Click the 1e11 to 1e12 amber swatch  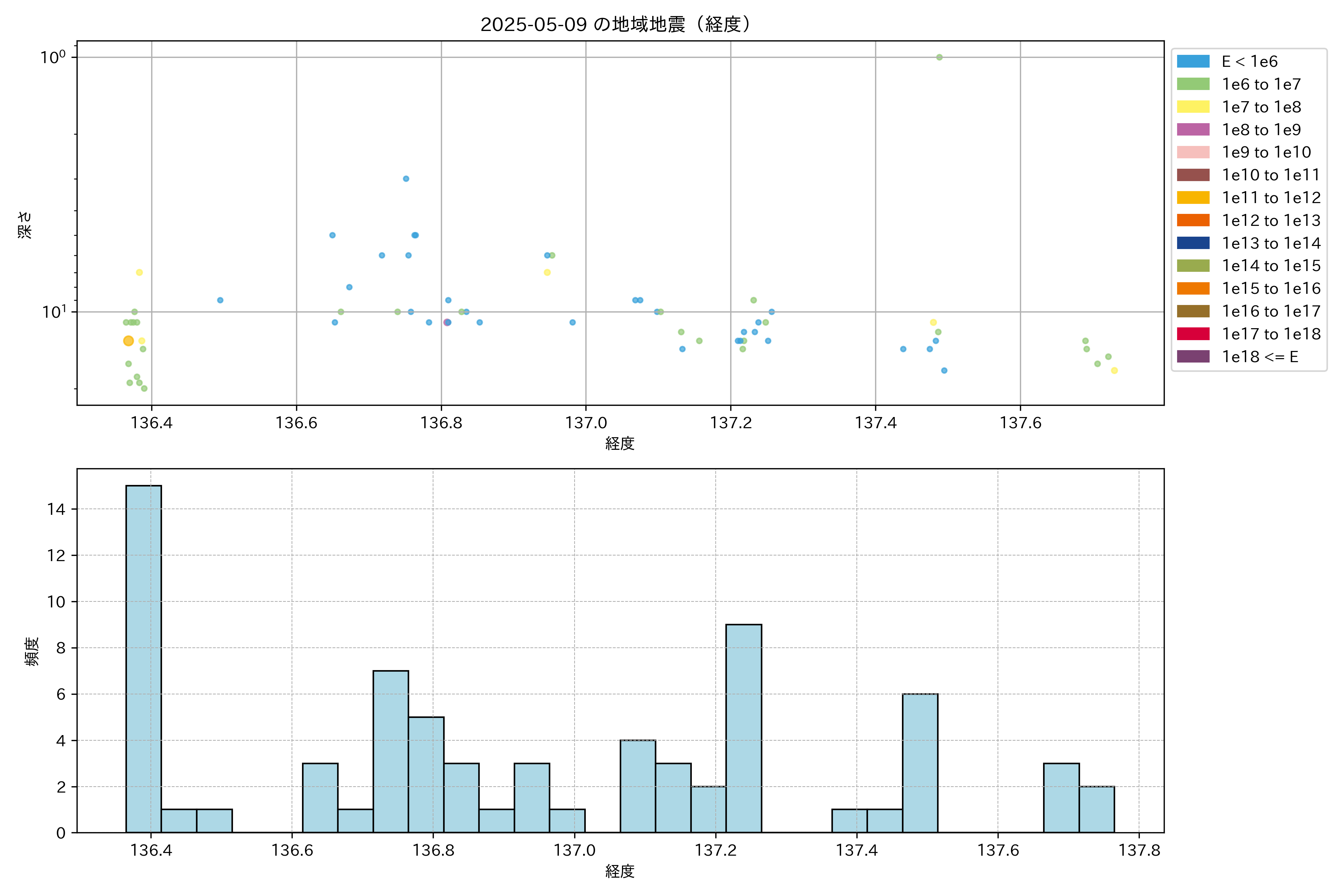[1192, 198]
